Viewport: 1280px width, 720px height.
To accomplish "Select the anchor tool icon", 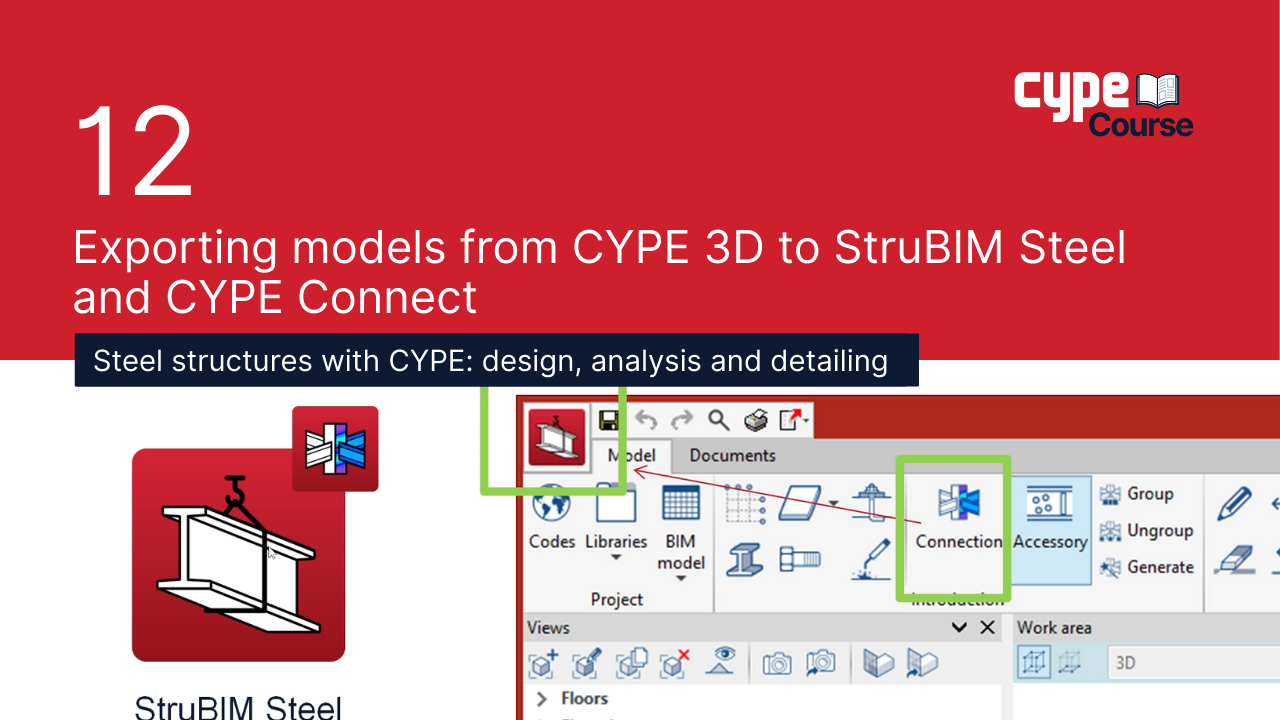I will 872,504.
